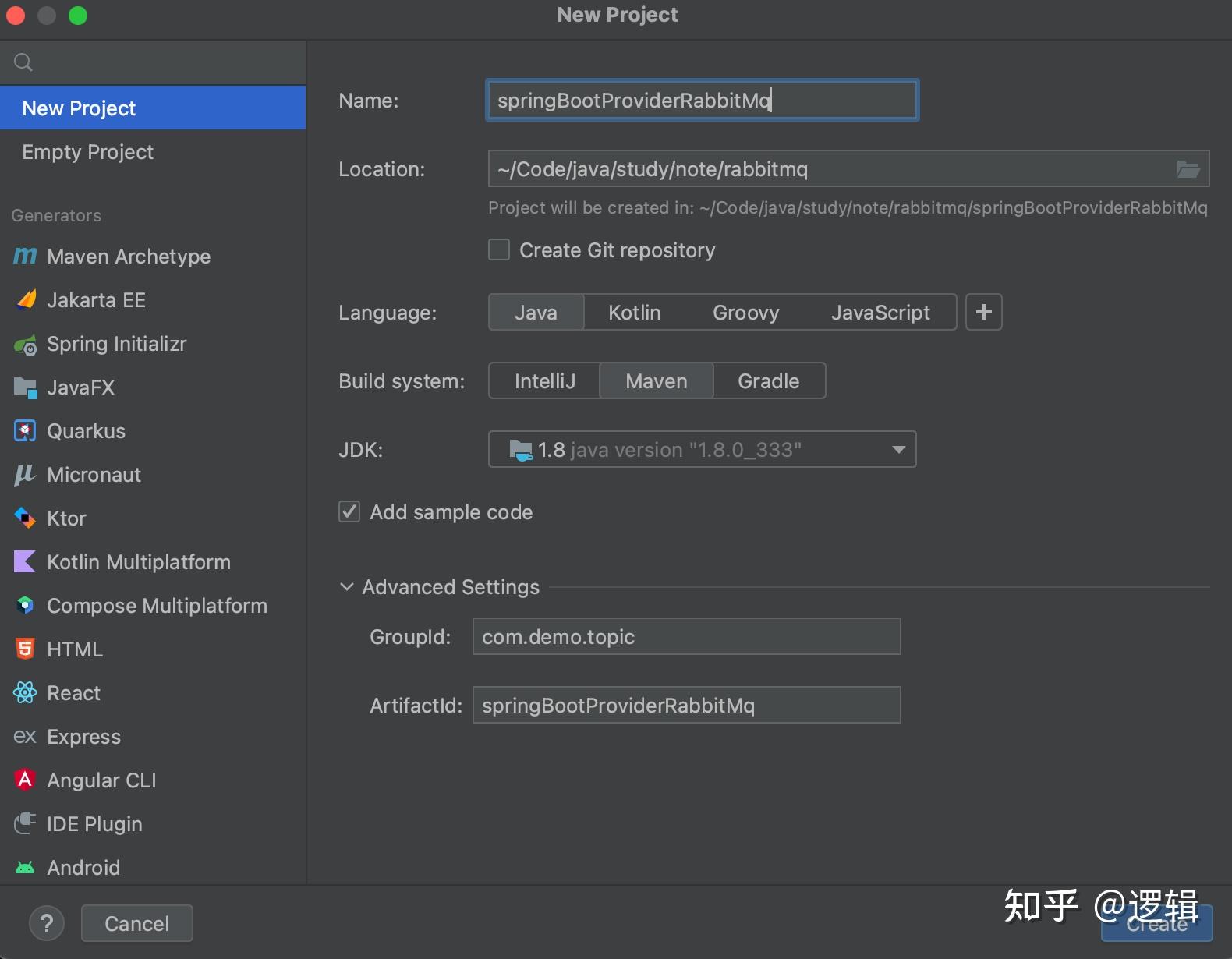Click the JavaFX icon
The image size is (1232, 959).
tap(26, 387)
